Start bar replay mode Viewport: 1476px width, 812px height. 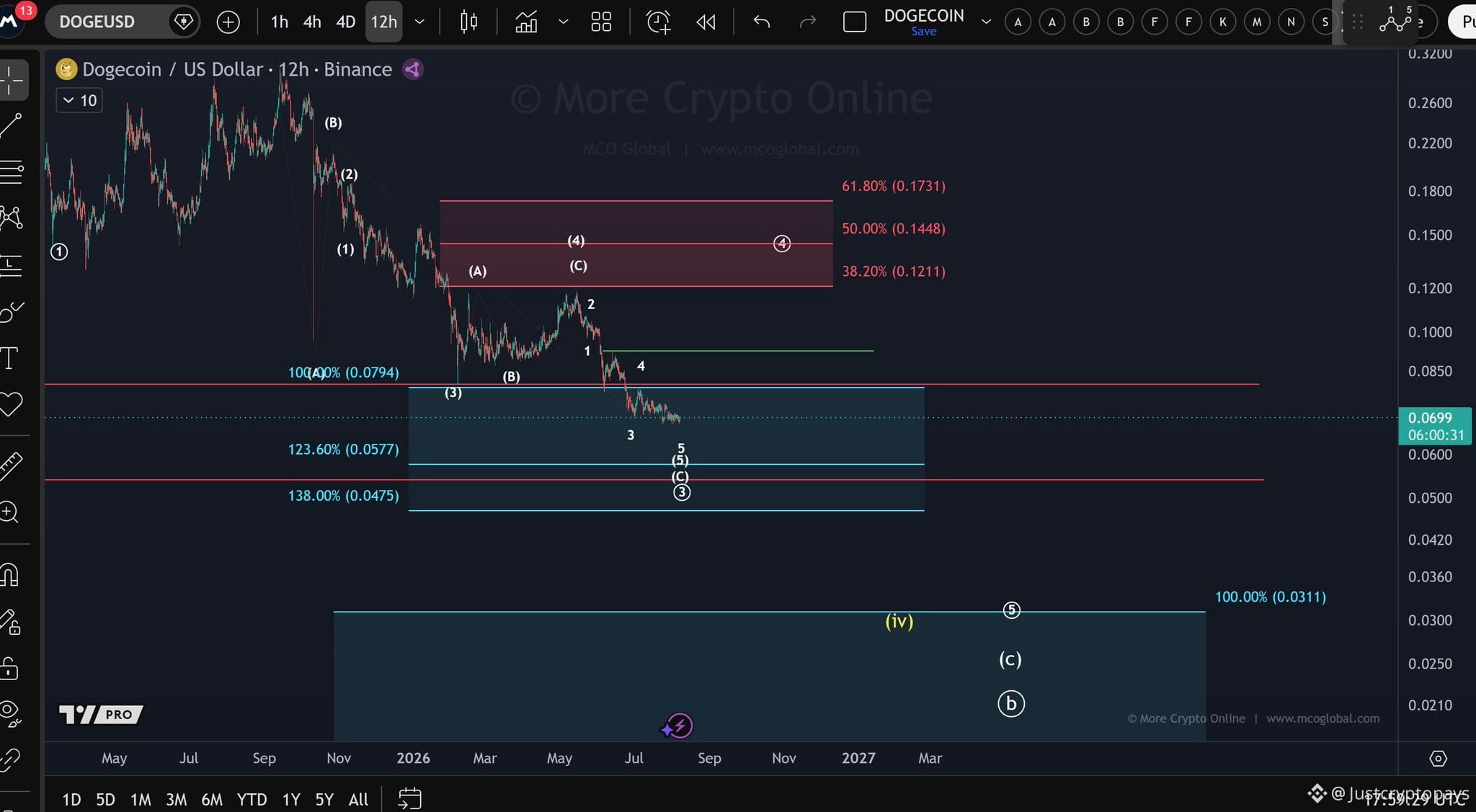click(x=706, y=22)
